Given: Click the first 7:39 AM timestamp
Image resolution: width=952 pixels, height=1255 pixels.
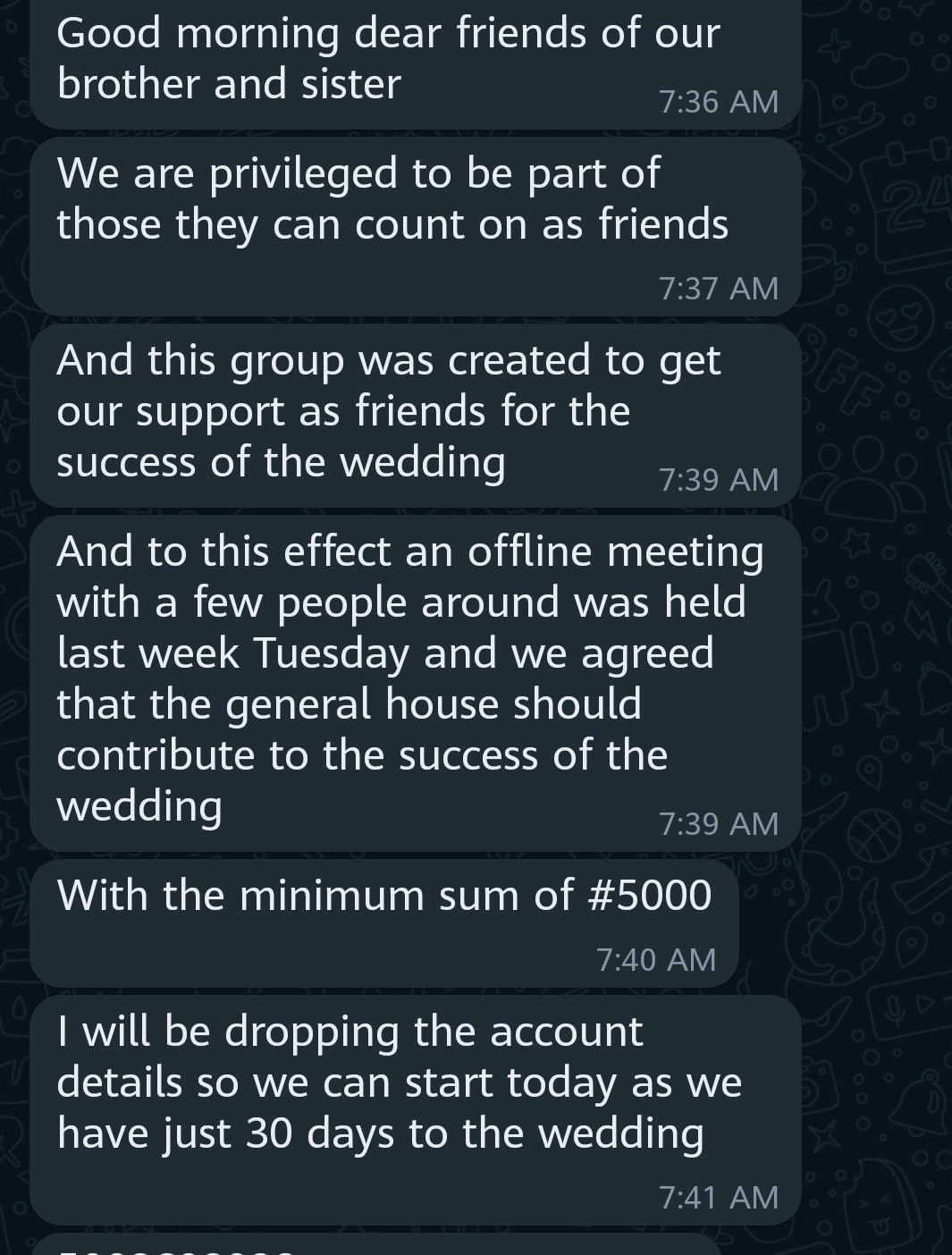Looking at the screenshot, I should click(x=719, y=480).
